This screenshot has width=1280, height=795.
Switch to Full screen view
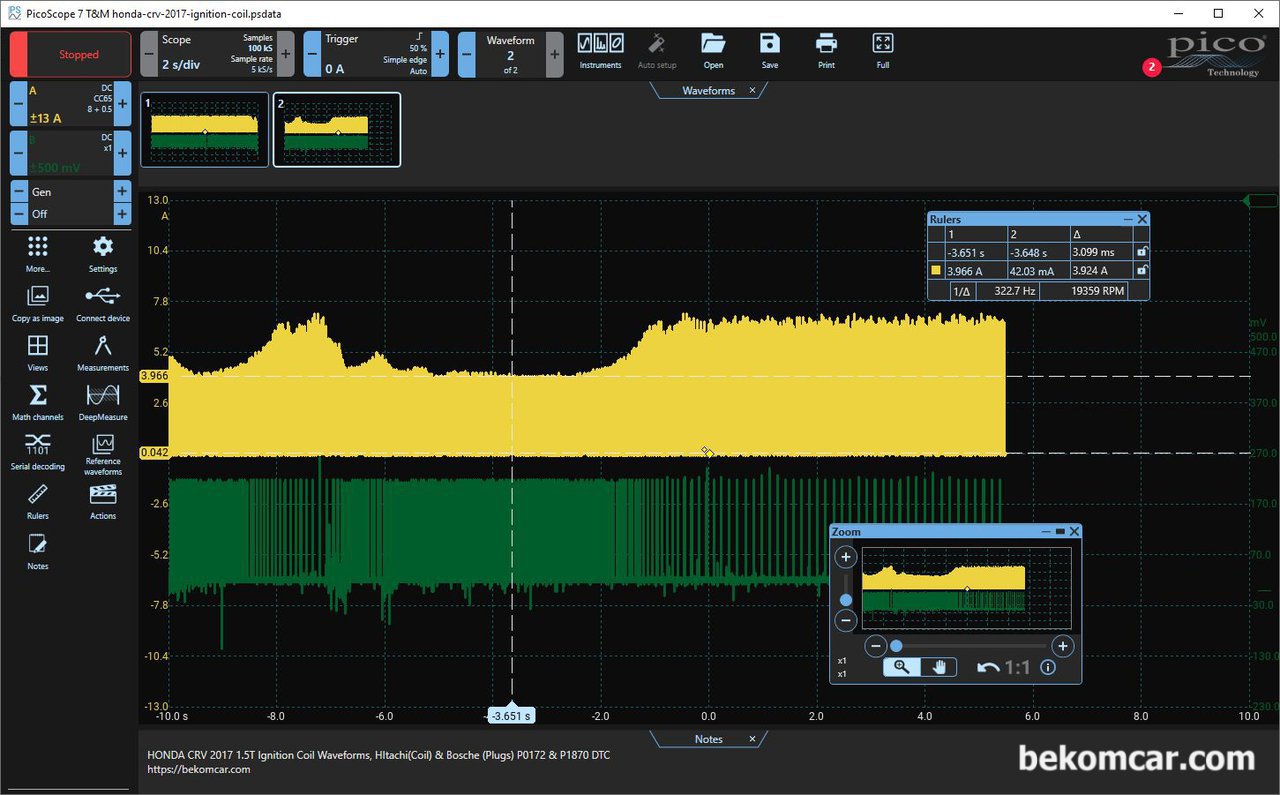click(x=882, y=52)
